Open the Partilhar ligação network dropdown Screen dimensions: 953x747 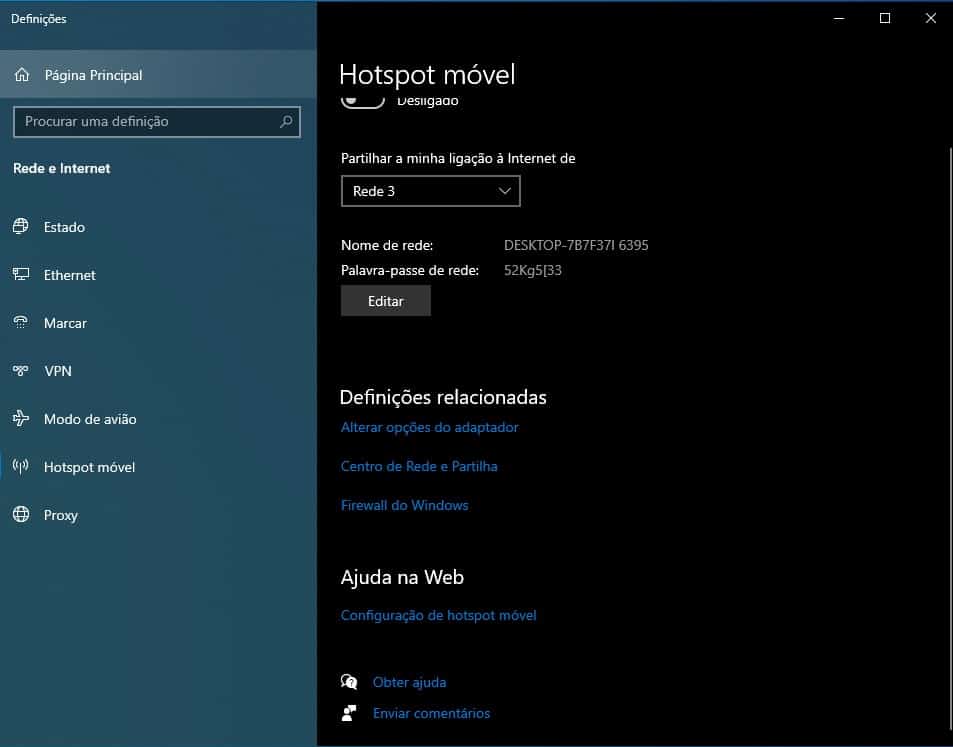point(430,191)
